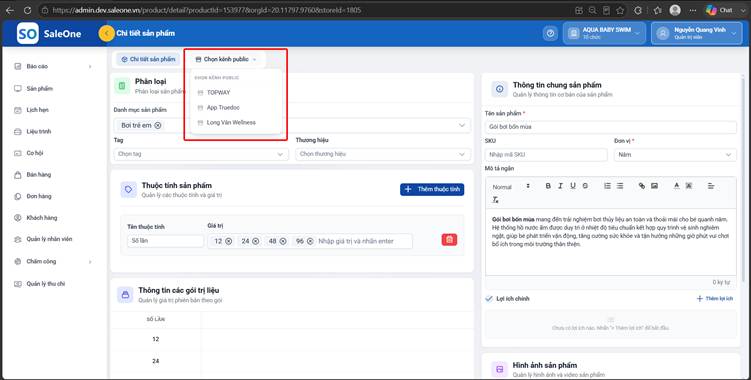Open the Normal text style dropdown
751x380 pixels.
511,186
